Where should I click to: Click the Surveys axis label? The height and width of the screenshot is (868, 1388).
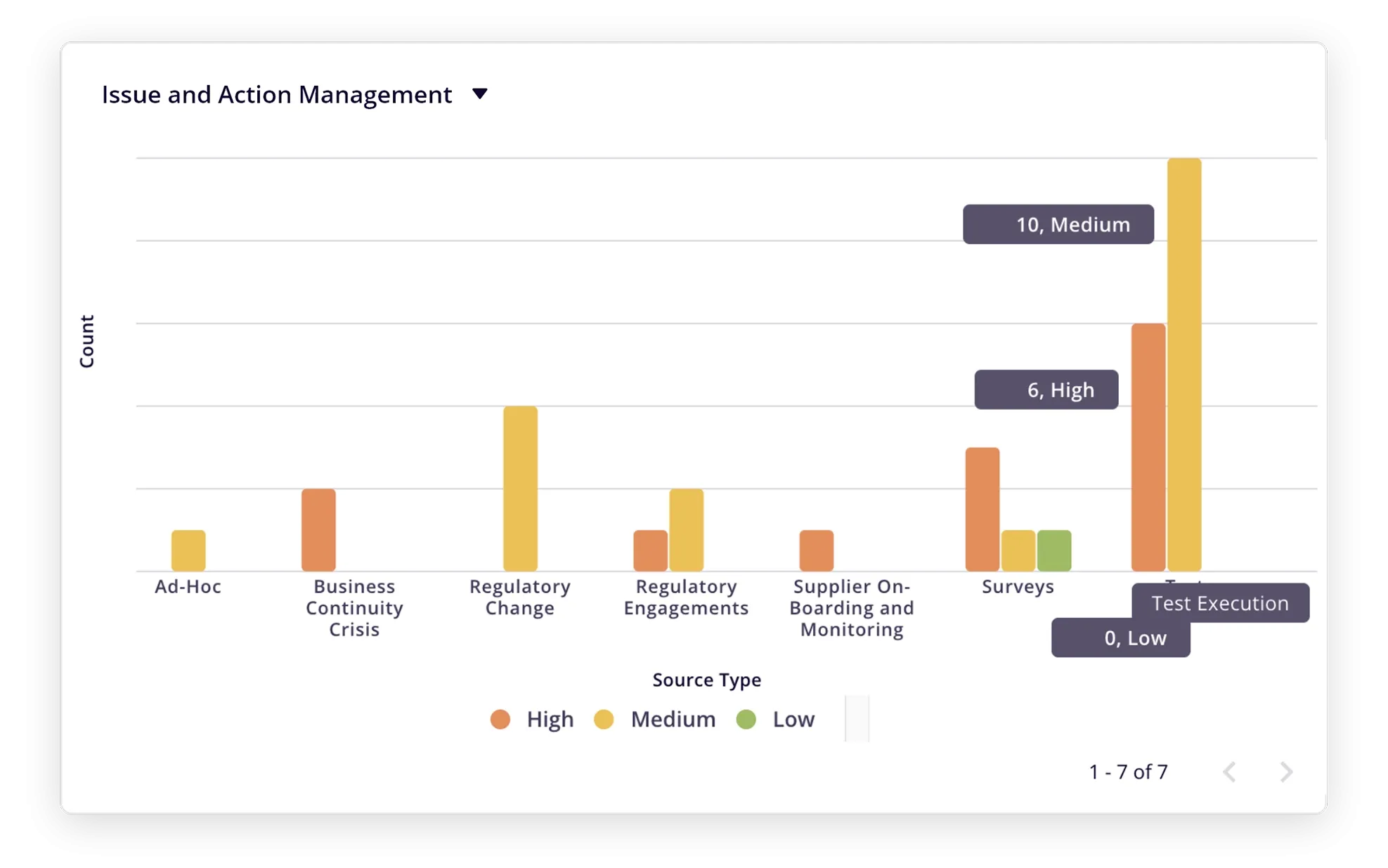[x=1018, y=586]
